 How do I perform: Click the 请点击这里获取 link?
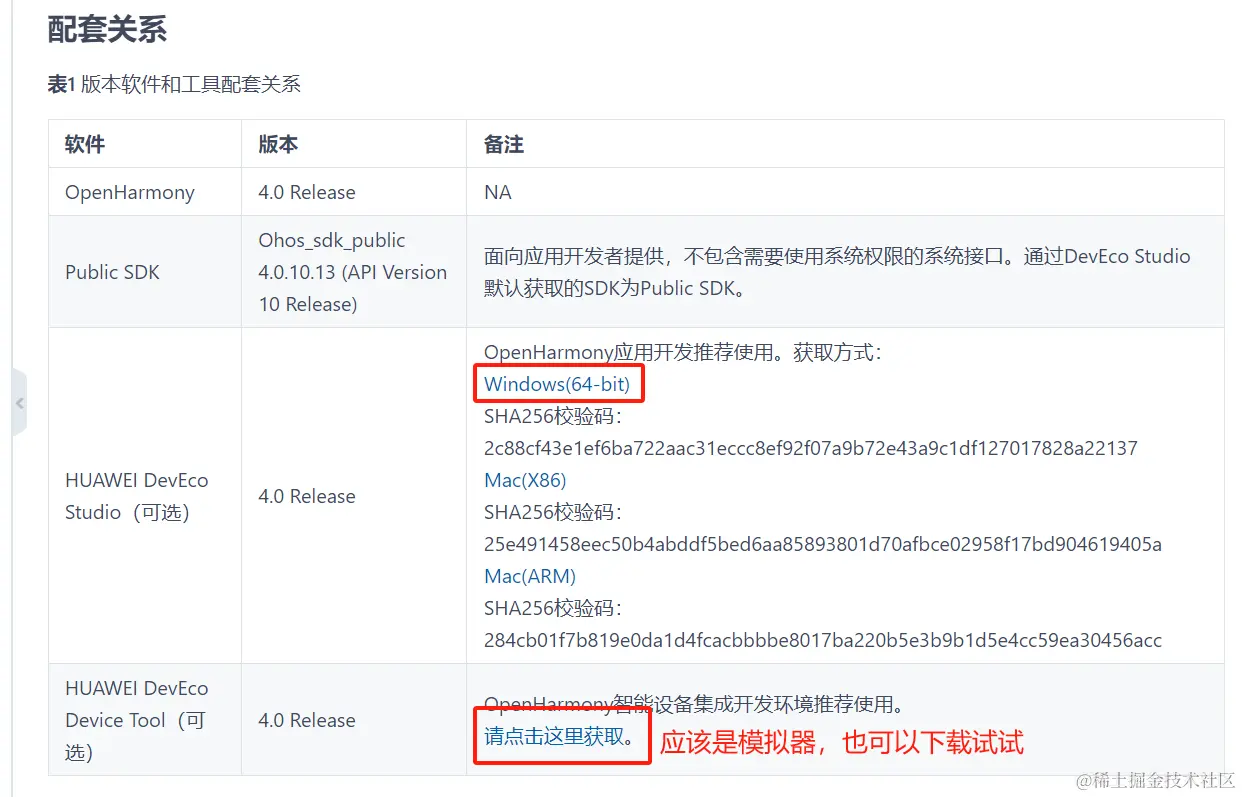(553, 737)
